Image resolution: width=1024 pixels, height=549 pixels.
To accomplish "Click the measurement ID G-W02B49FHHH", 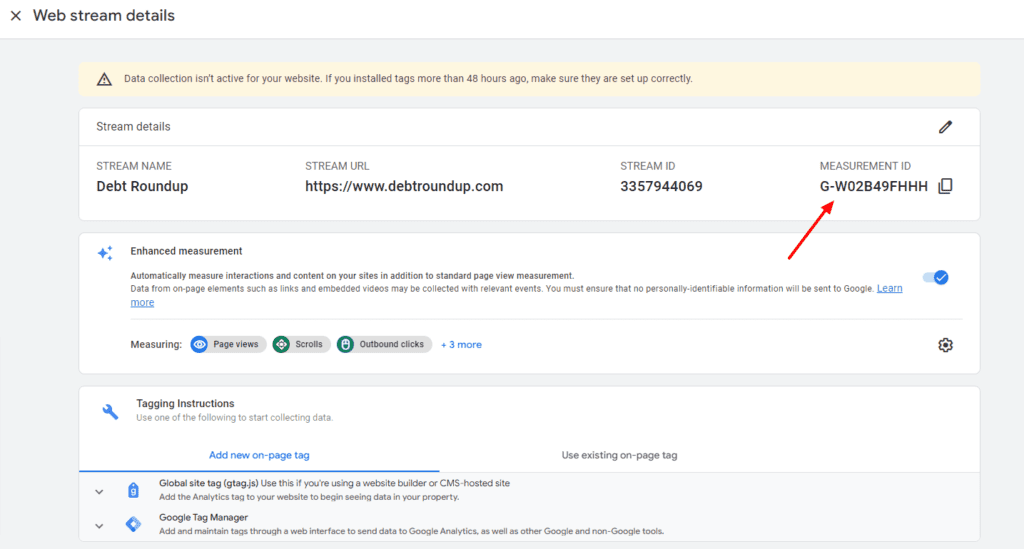I will coord(874,186).
